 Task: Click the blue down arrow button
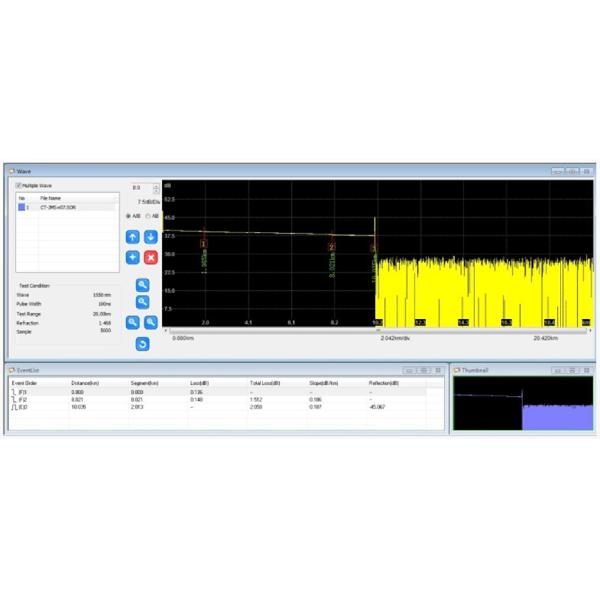pyautogui.click(x=150, y=237)
